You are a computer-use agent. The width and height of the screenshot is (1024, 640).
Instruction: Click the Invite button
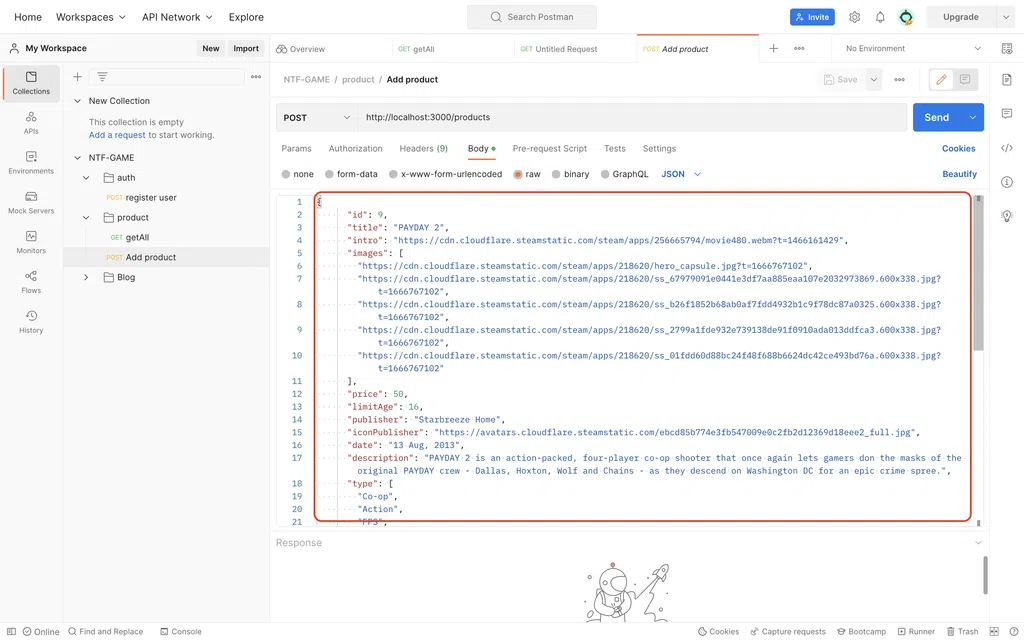pyautogui.click(x=812, y=18)
